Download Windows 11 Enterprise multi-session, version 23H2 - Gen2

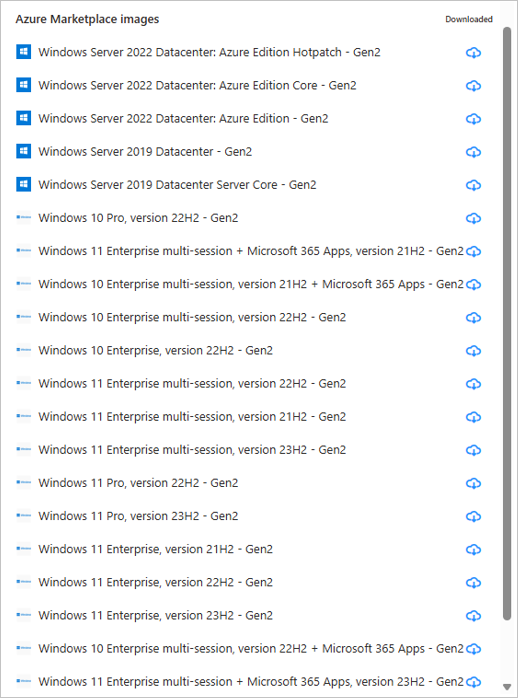click(x=473, y=450)
